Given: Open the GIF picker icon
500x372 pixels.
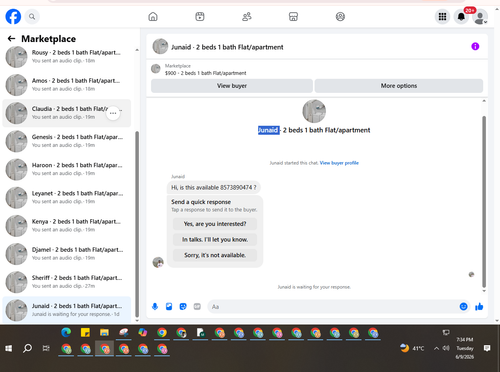Looking at the screenshot, I should coord(197,306).
